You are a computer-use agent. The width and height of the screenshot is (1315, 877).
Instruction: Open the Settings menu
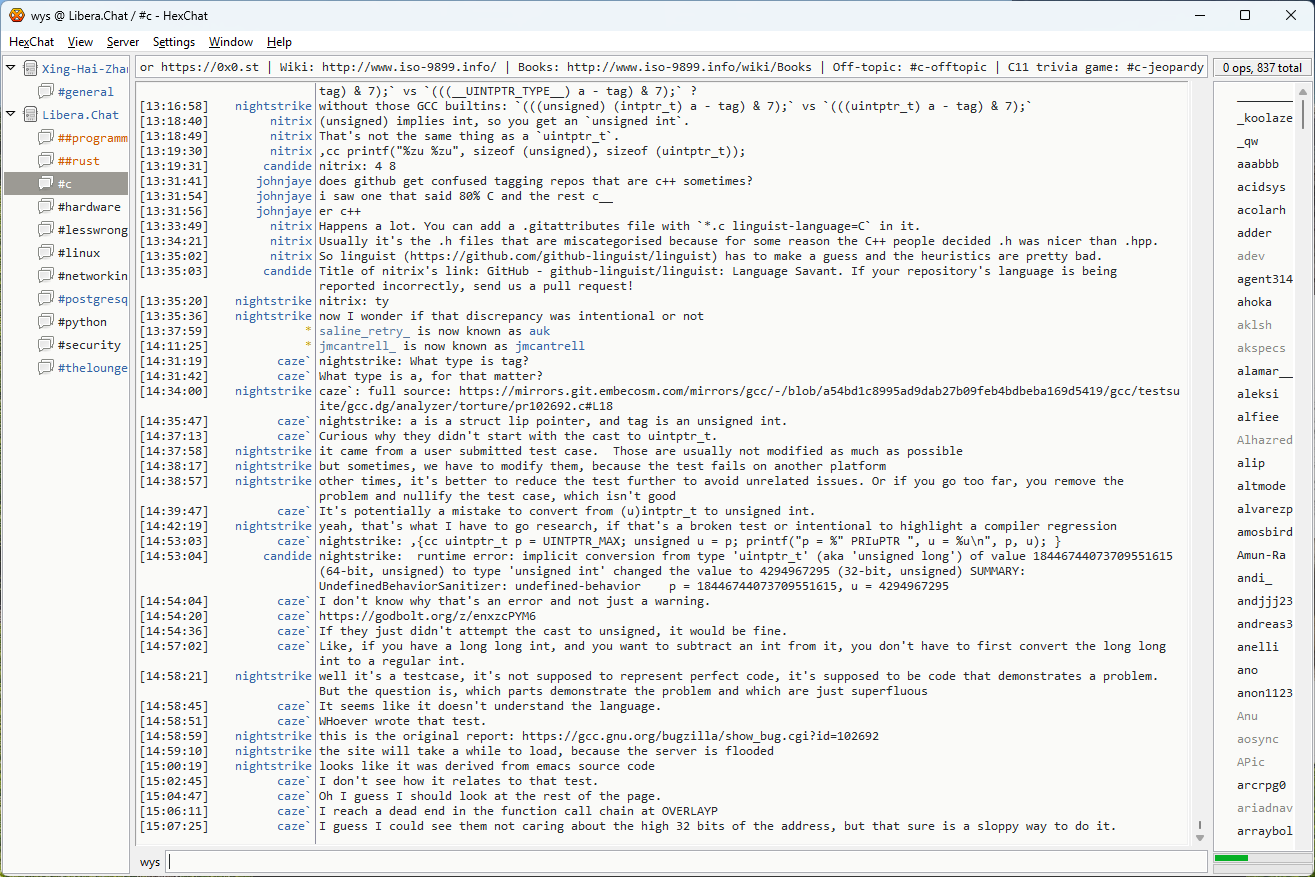pyautogui.click(x=174, y=42)
